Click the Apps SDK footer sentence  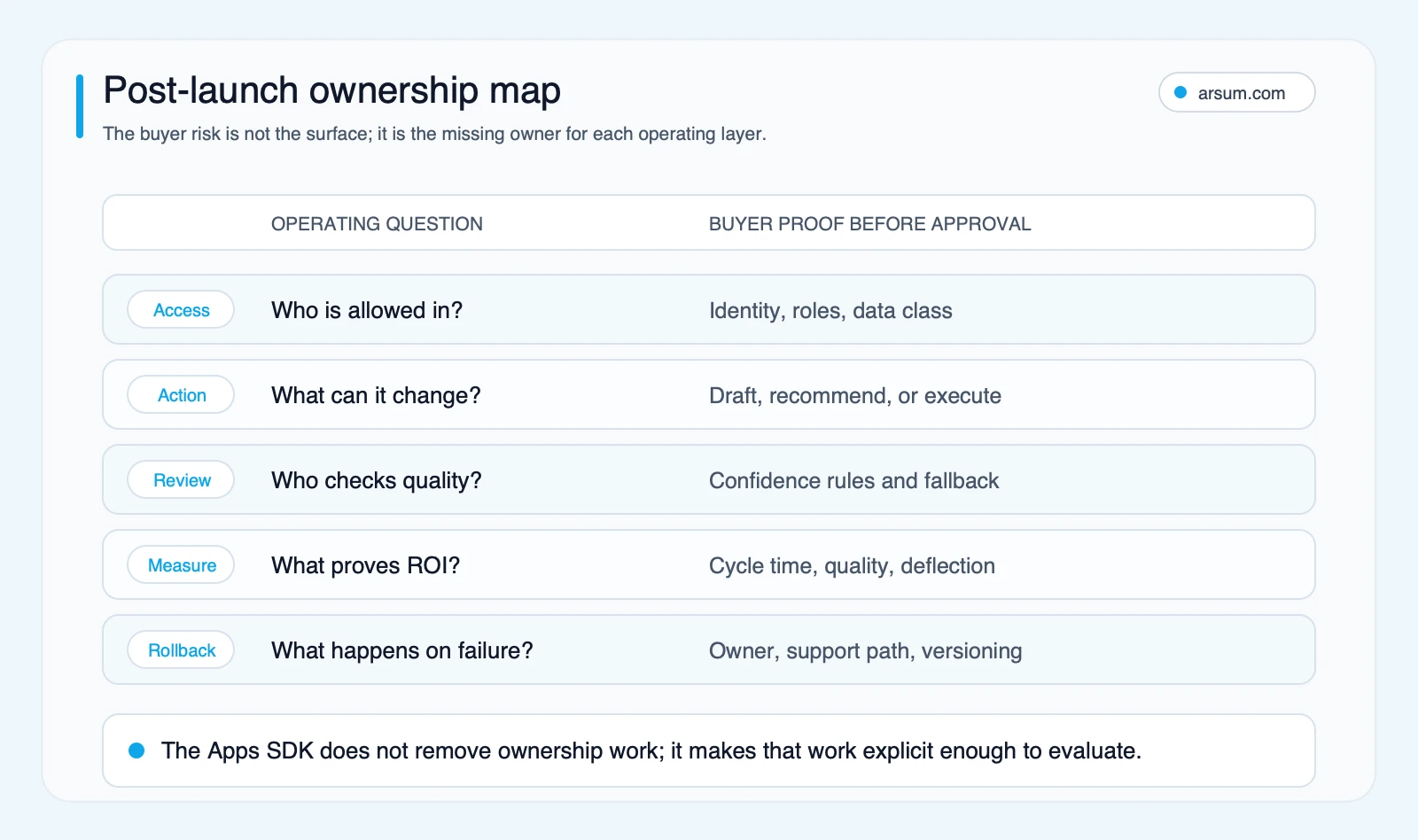pos(651,751)
